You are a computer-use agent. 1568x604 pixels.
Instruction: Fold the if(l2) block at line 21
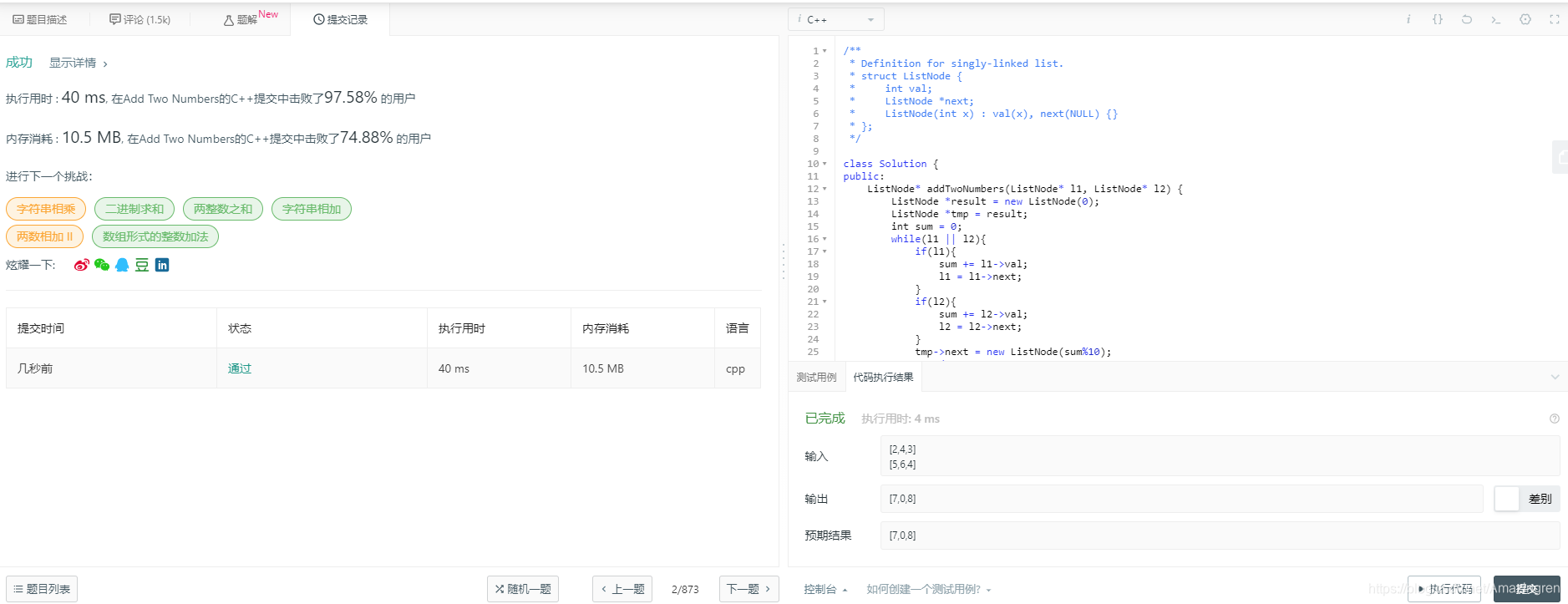[x=825, y=302]
